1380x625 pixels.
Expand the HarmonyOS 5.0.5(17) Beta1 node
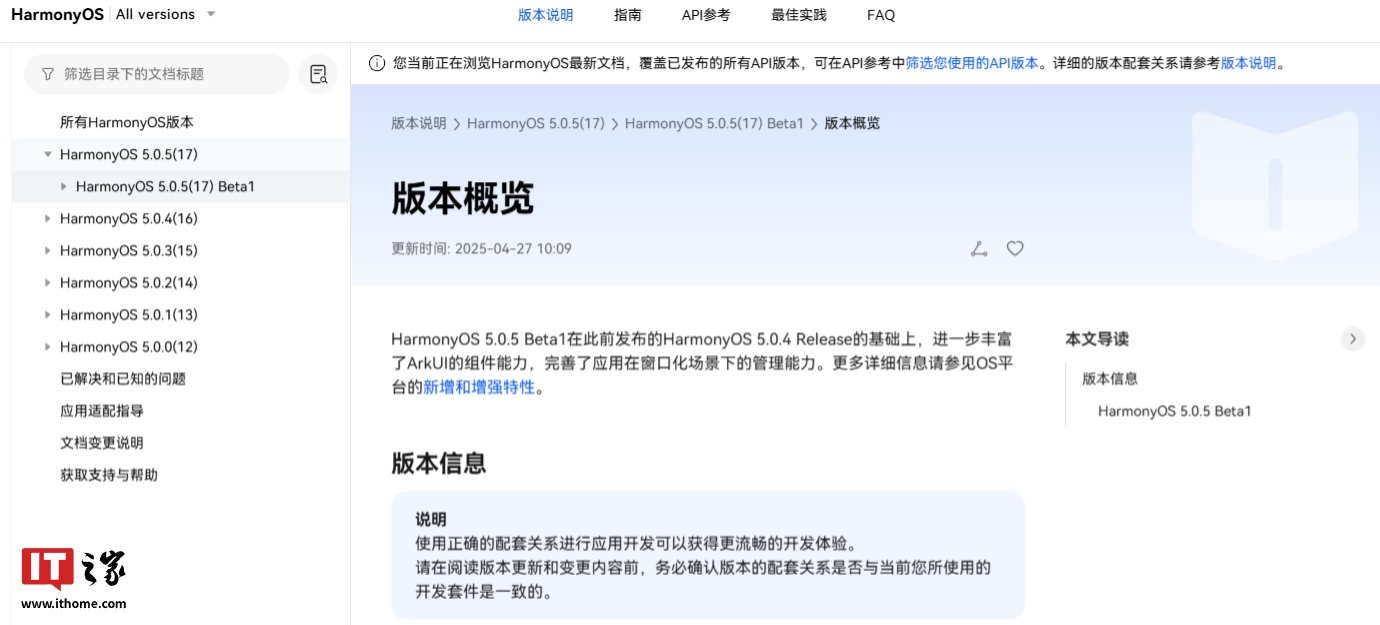[64, 186]
